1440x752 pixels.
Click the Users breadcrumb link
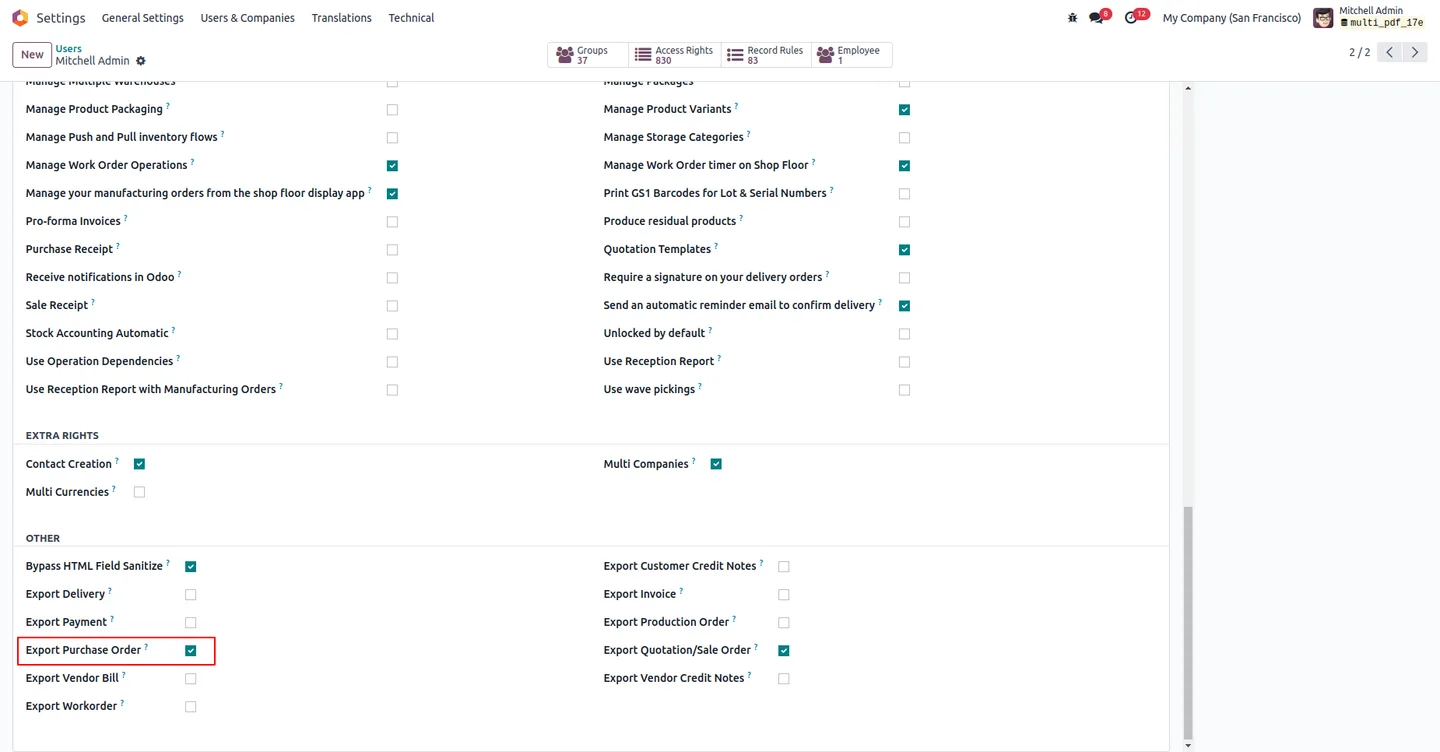(69, 48)
